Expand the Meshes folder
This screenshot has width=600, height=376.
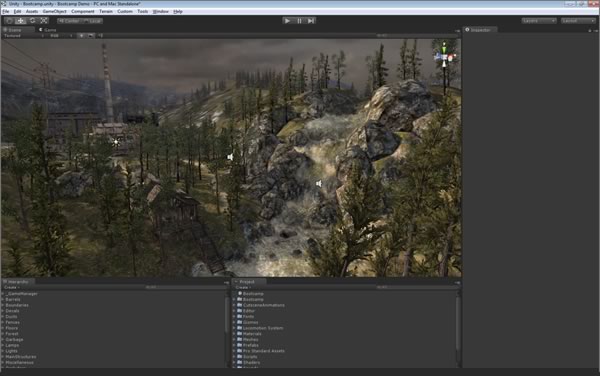pyautogui.click(x=234, y=340)
